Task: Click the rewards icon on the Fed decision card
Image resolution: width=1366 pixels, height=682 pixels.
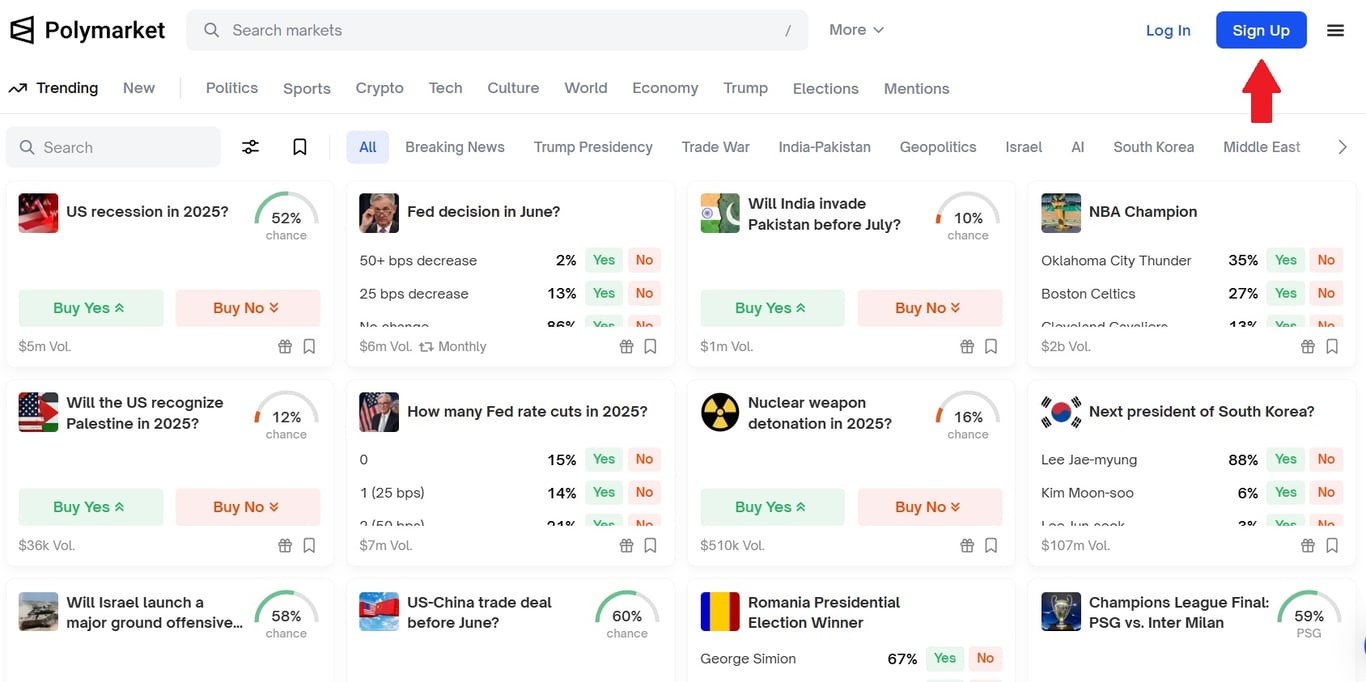Action: point(626,346)
